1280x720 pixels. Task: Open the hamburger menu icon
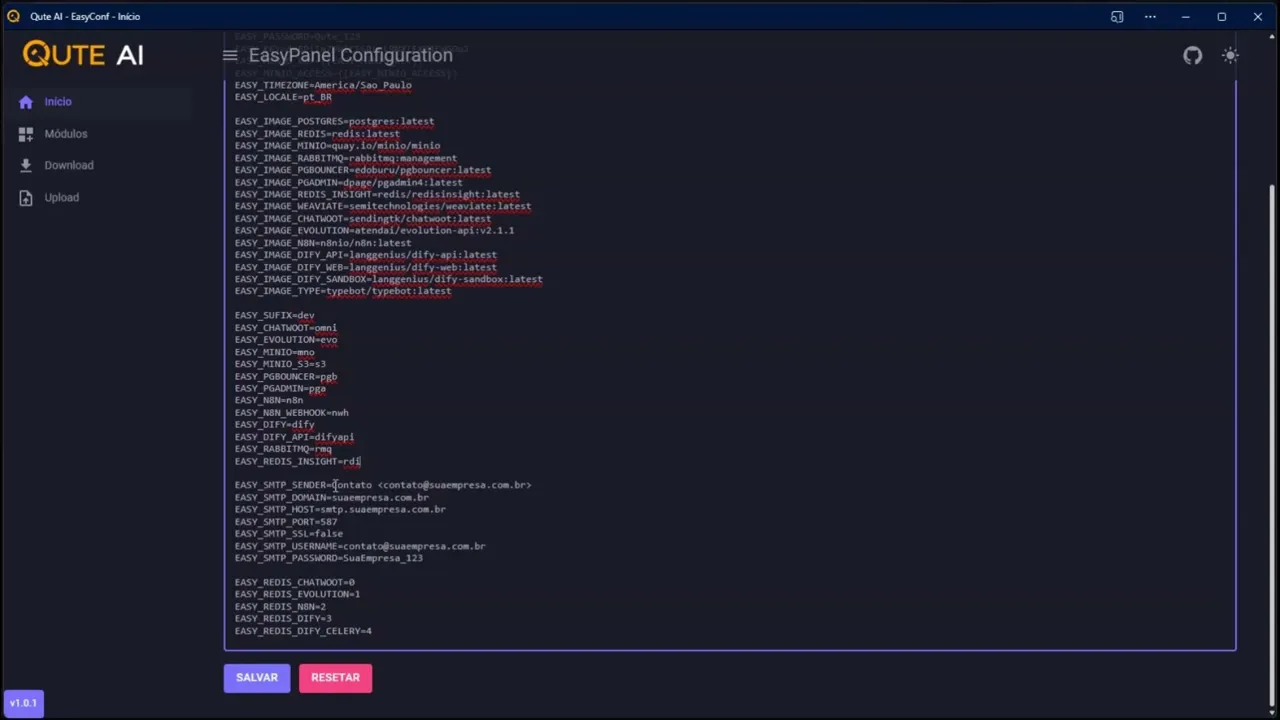click(230, 56)
